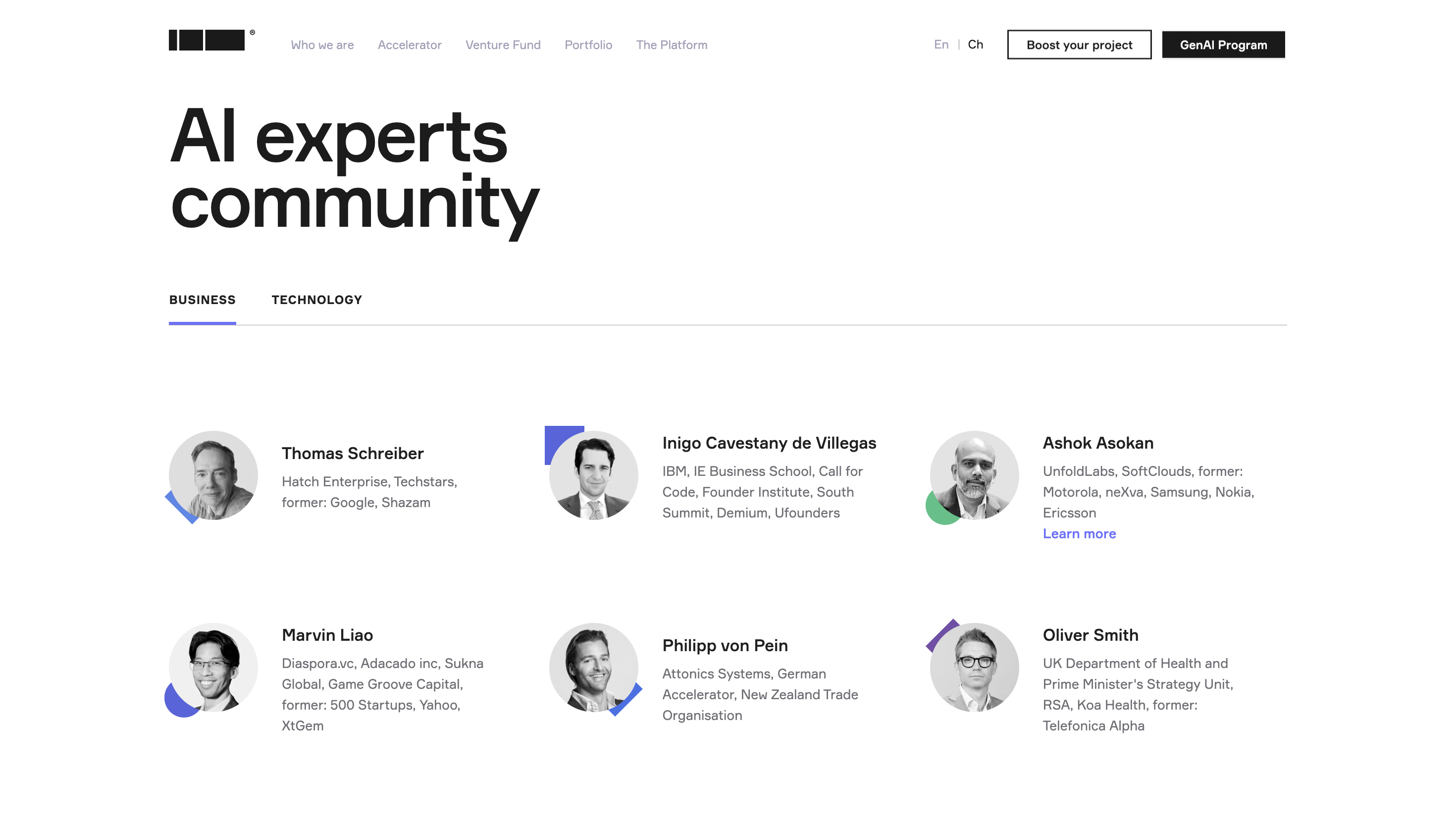Click Philipp von Pein's portrait photo

[593, 667]
